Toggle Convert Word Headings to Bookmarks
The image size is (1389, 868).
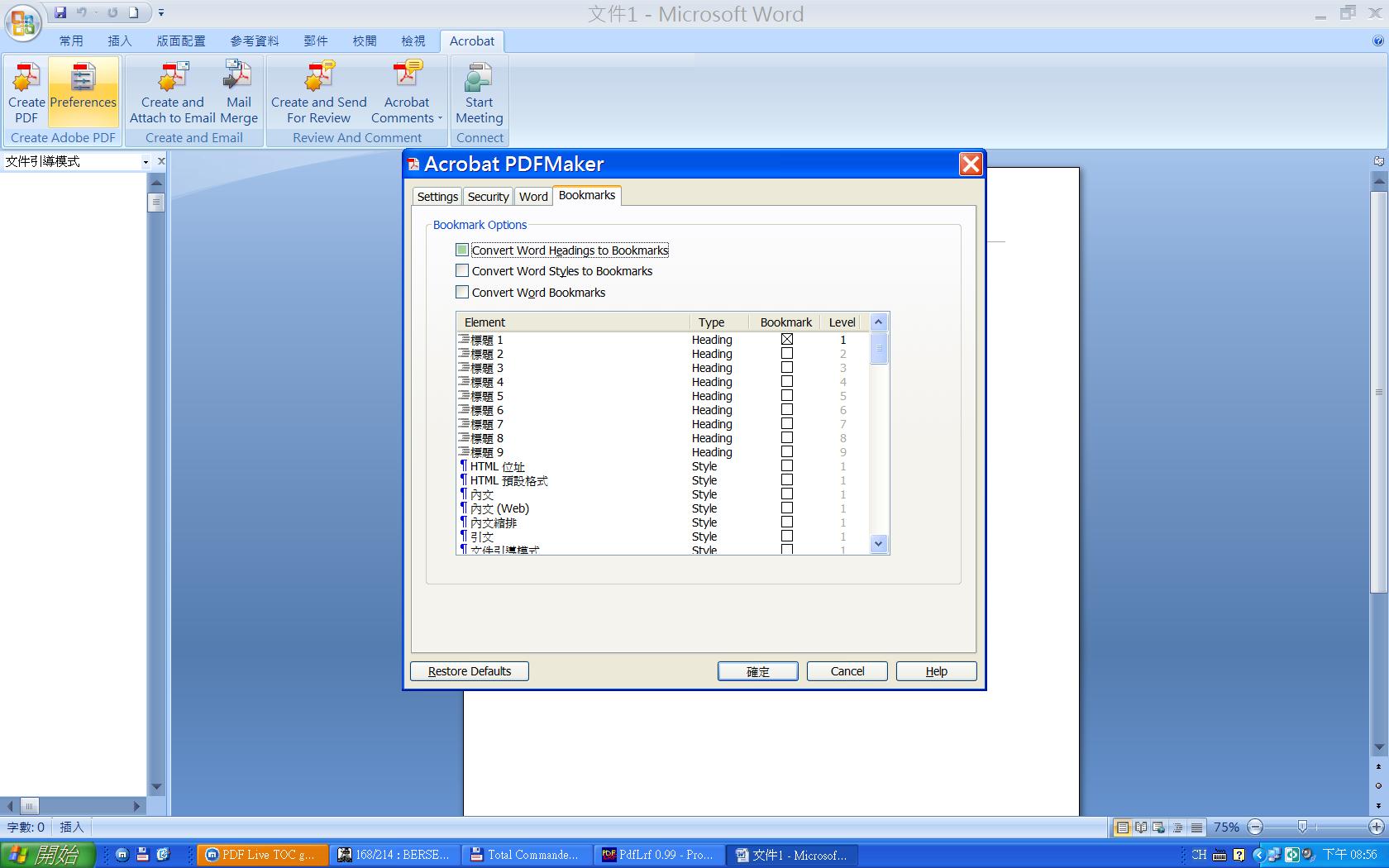pyautogui.click(x=462, y=250)
